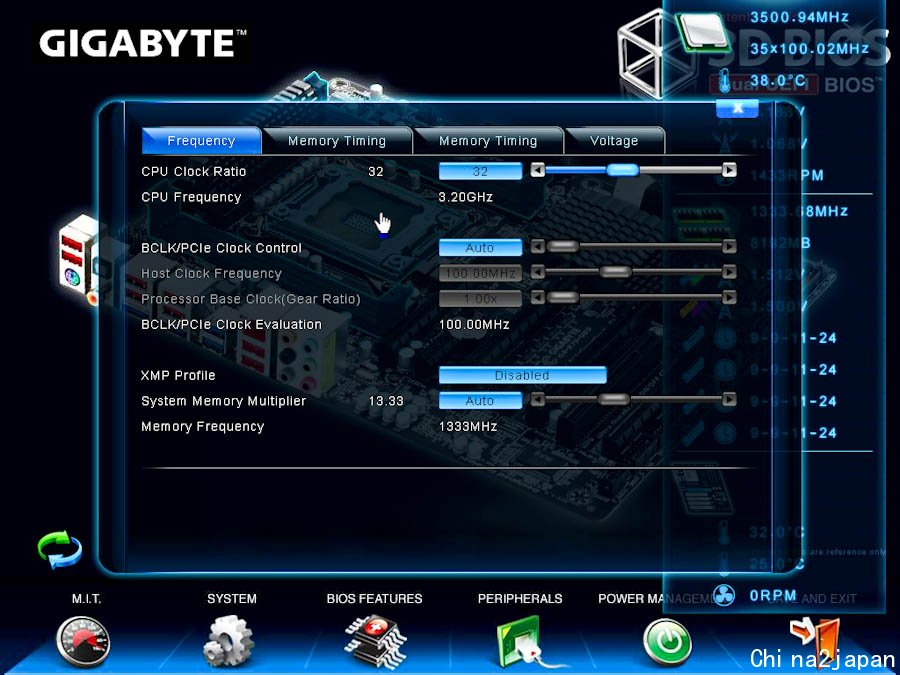Click the CPU Clock Ratio slider handle
The height and width of the screenshot is (675, 900).
623,170
